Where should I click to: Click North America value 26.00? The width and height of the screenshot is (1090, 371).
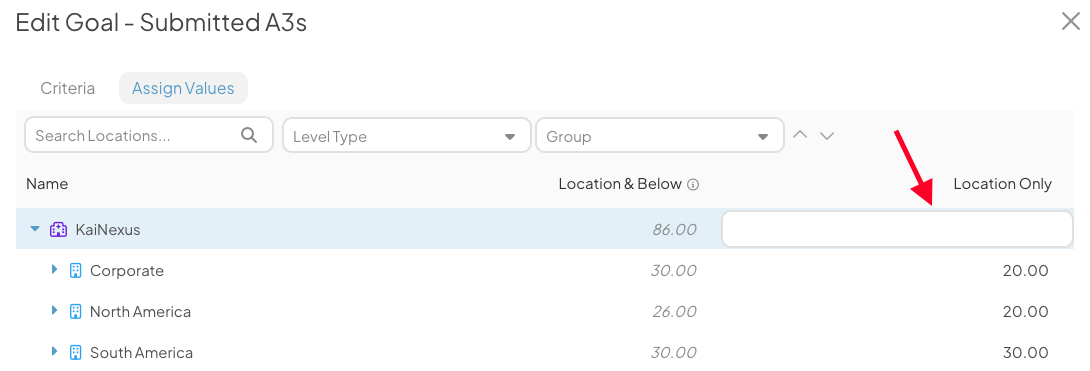[x=674, y=311]
